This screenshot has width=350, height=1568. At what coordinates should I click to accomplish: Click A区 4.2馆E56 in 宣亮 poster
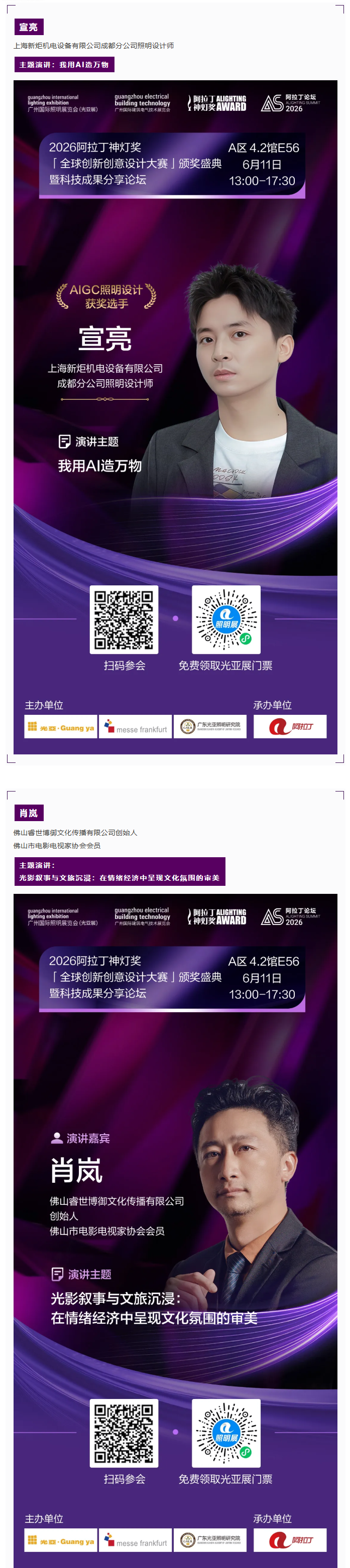pyautogui.click(x=264, y=148)
